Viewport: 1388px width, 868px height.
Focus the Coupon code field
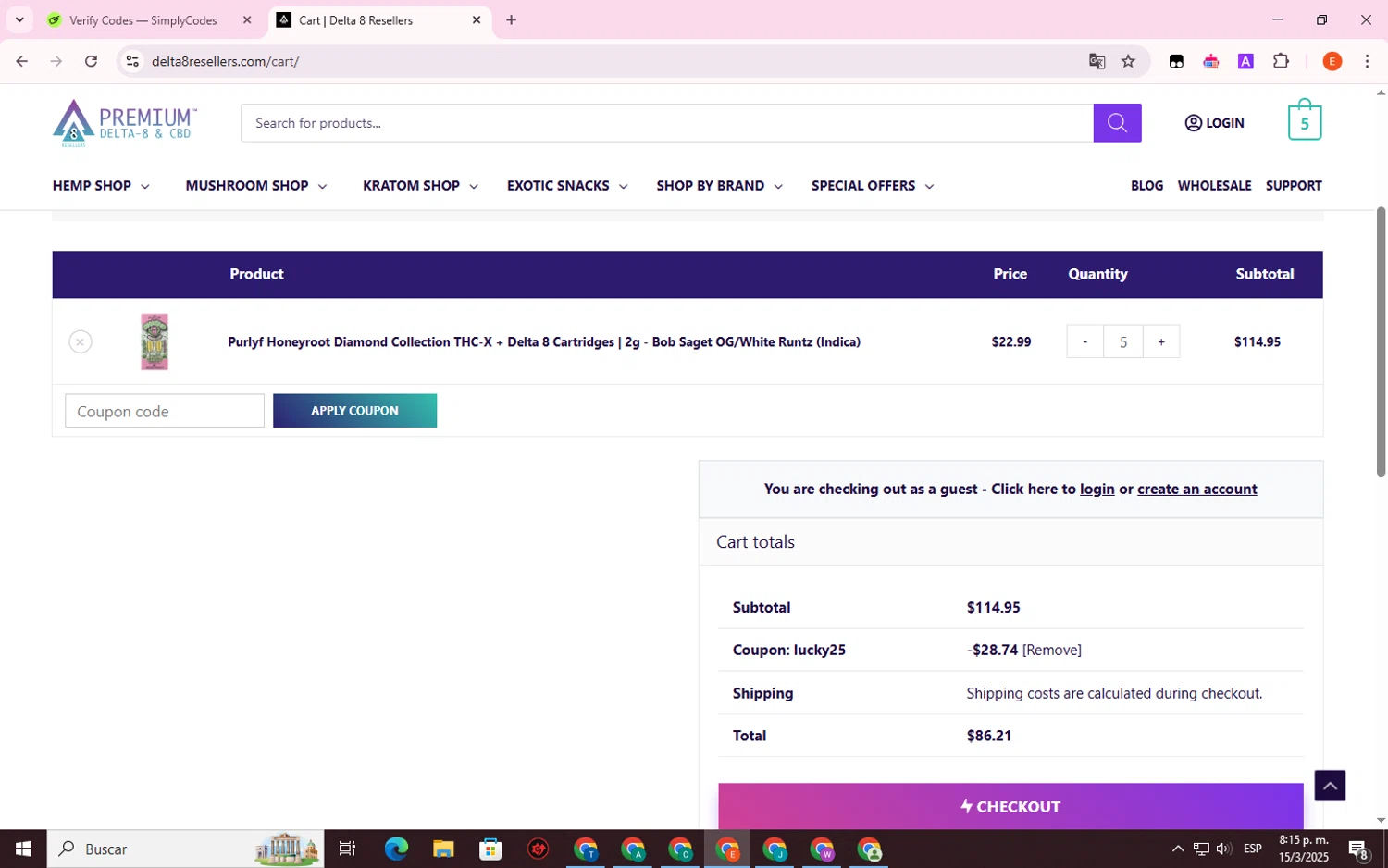165,411
